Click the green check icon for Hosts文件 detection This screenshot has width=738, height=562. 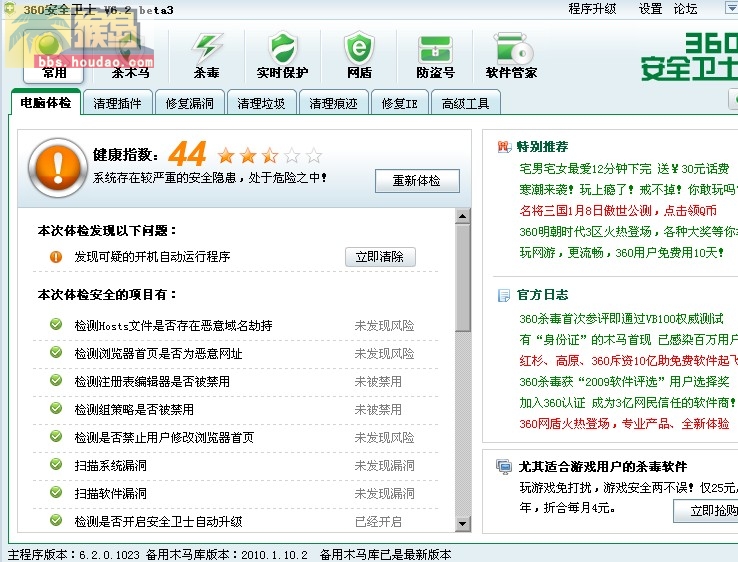click(56, 324)
